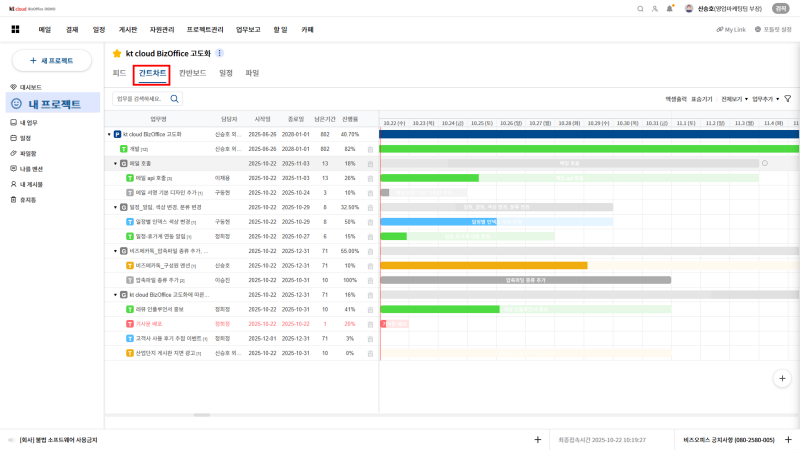Click the filter funnel icon

point(787,99)
